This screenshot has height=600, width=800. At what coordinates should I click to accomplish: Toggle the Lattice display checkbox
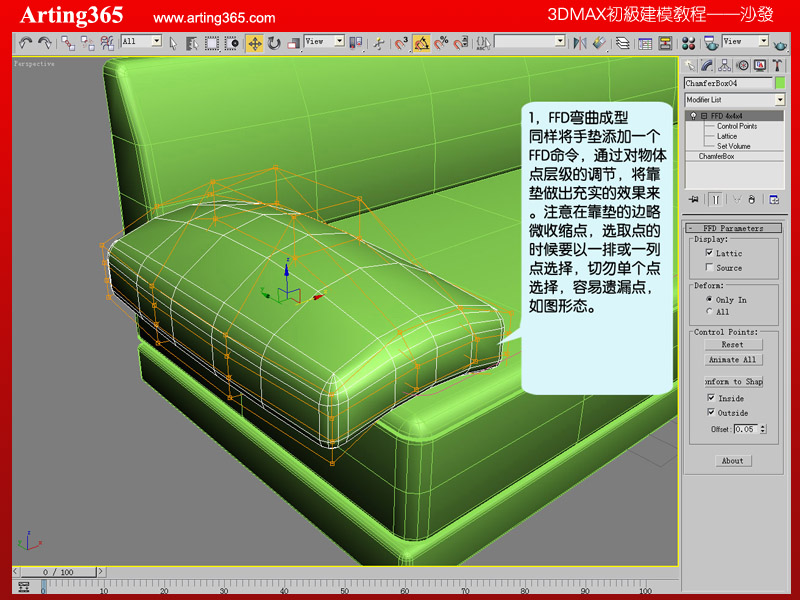point(709,253)
